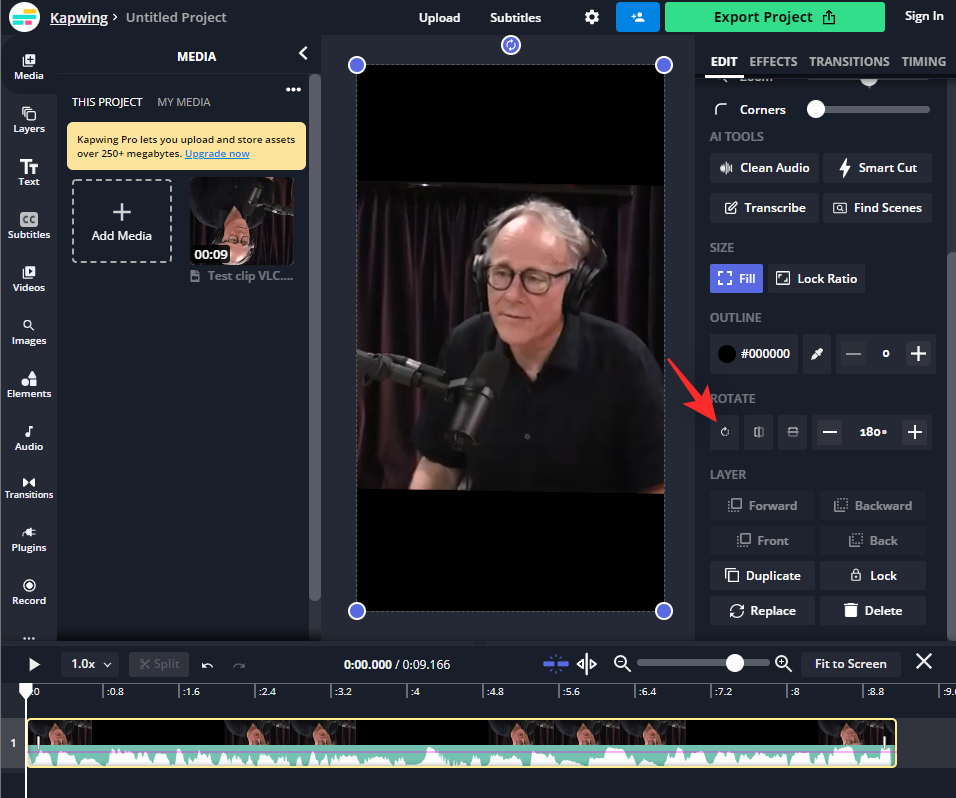
Task: Open the playback speed 1.0x dropdown
Action: pyautogui.click(x=91, y=664)
